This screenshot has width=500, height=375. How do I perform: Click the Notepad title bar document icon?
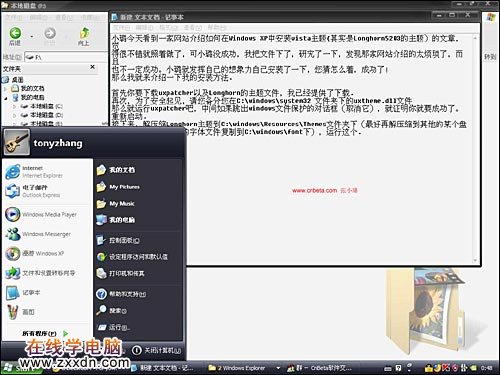(115, 17)
